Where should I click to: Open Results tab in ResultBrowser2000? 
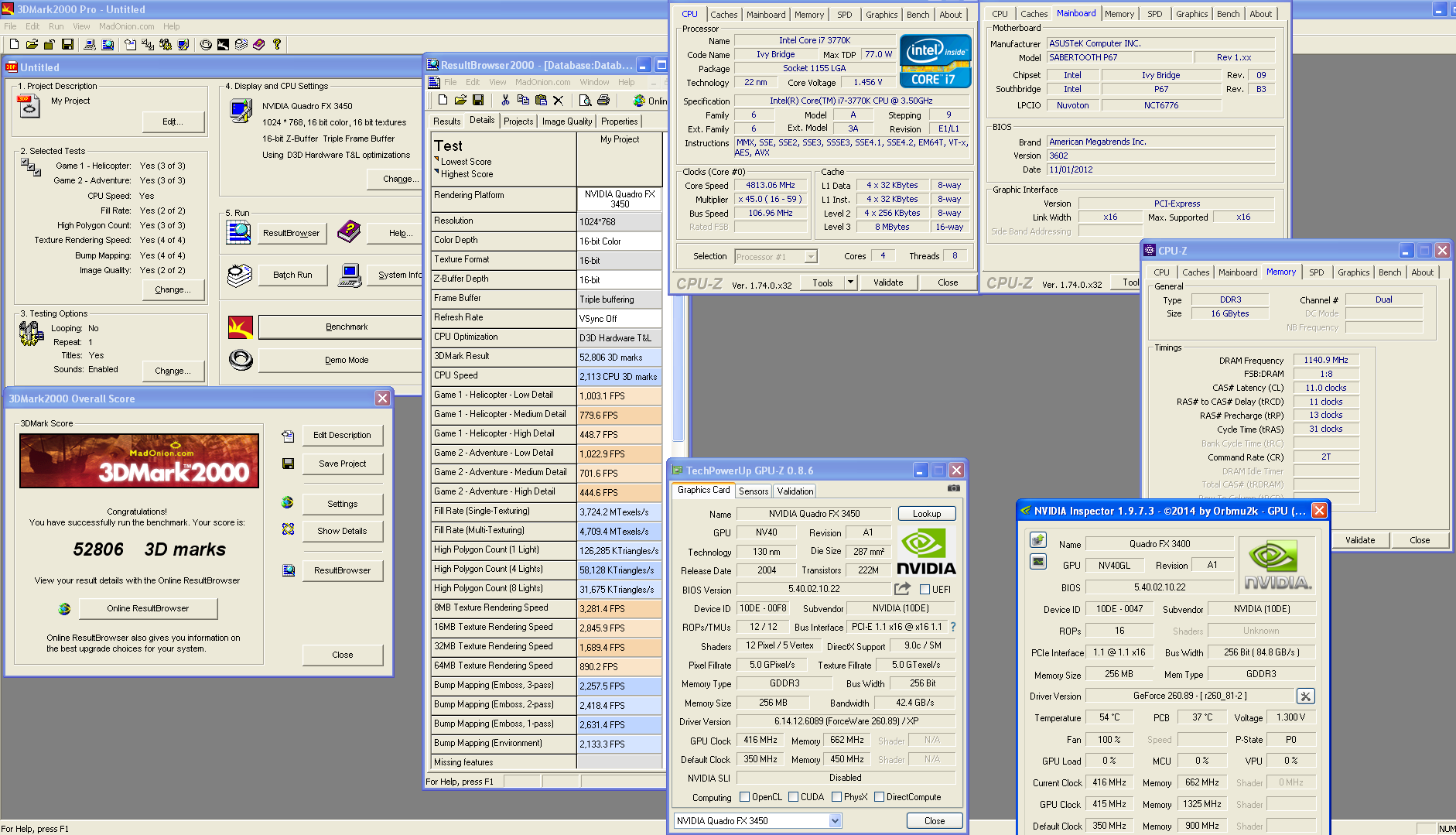tap(446, 121)
